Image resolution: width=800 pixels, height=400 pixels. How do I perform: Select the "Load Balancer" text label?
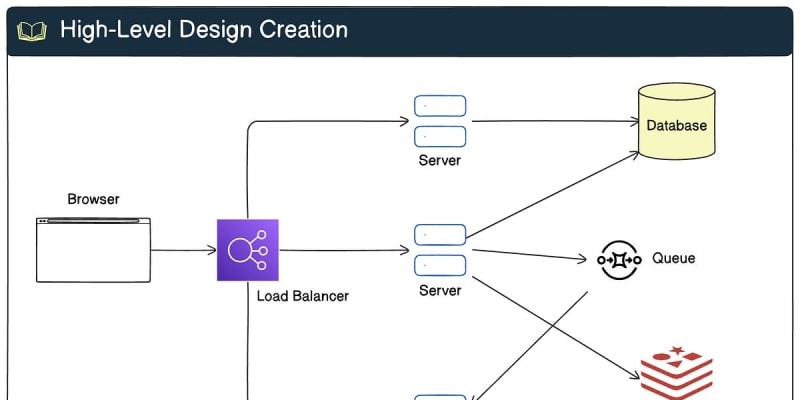coord(303,296)
